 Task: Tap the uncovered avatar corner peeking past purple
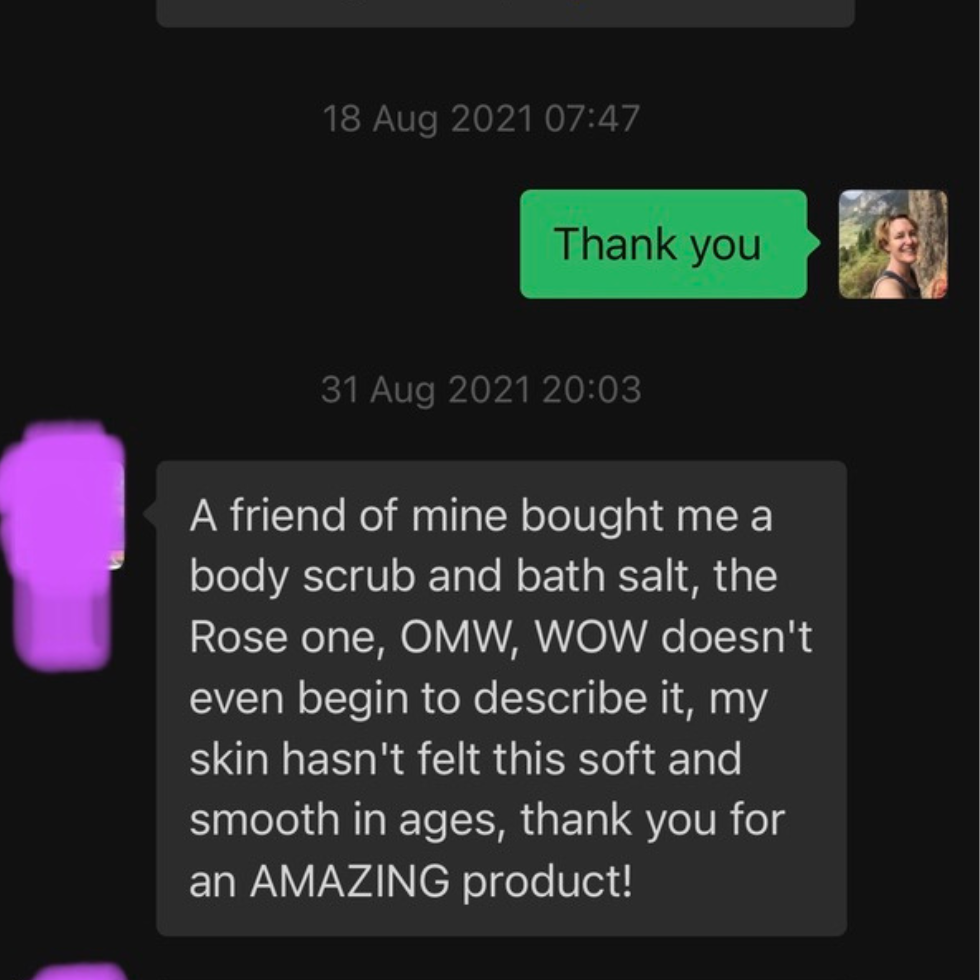tap(116, 560)
